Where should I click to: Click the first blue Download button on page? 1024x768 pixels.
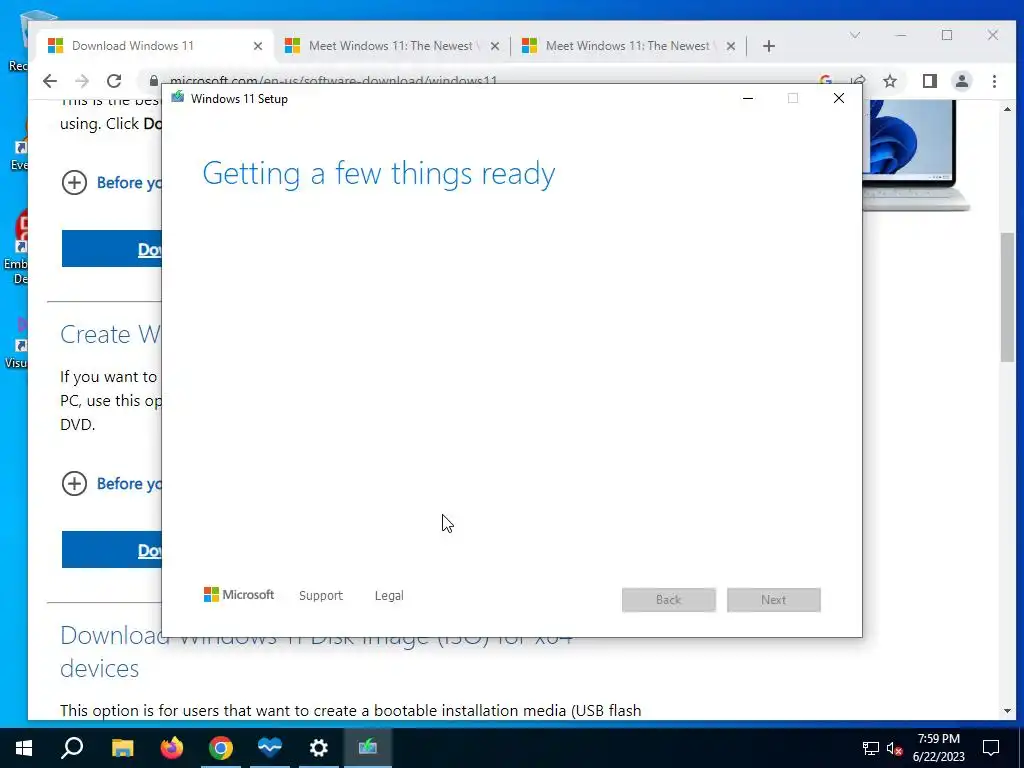pos(112,248)
